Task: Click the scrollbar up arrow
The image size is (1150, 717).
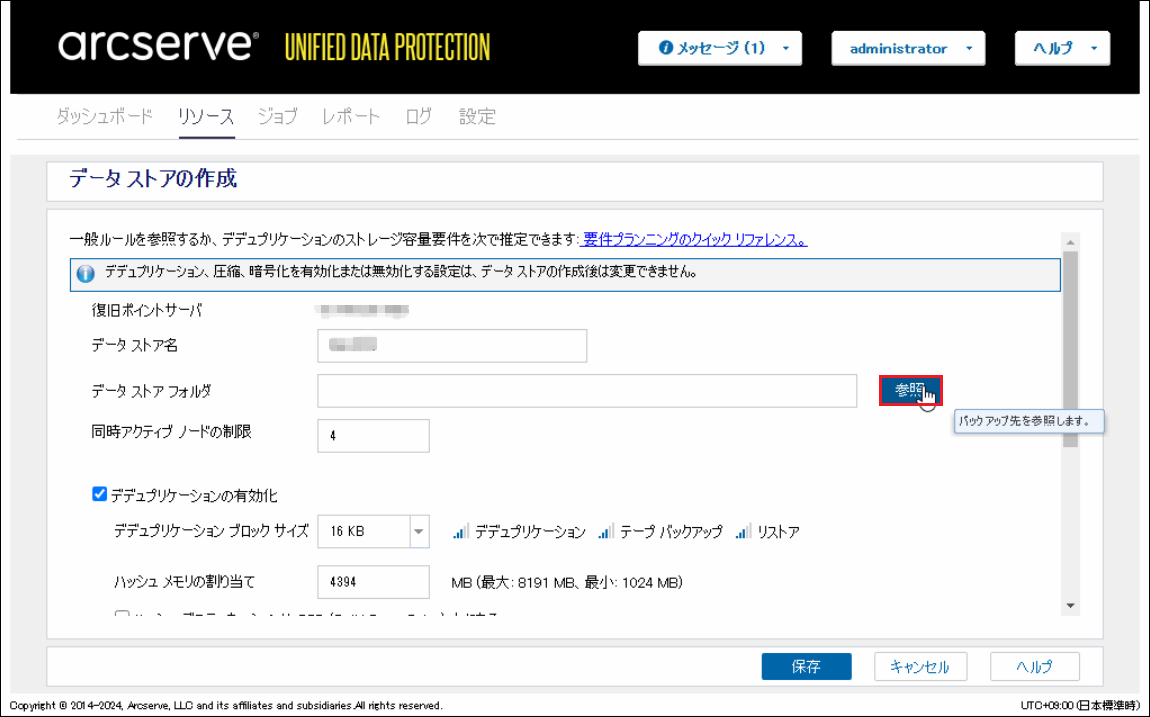Action: coord(1070,242)
